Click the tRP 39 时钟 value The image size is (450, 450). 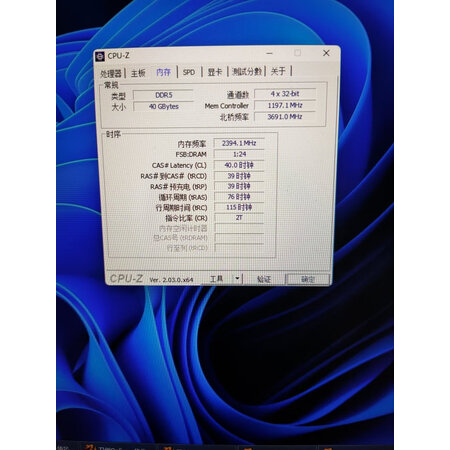pyautogui.click(x=239, y=186)
